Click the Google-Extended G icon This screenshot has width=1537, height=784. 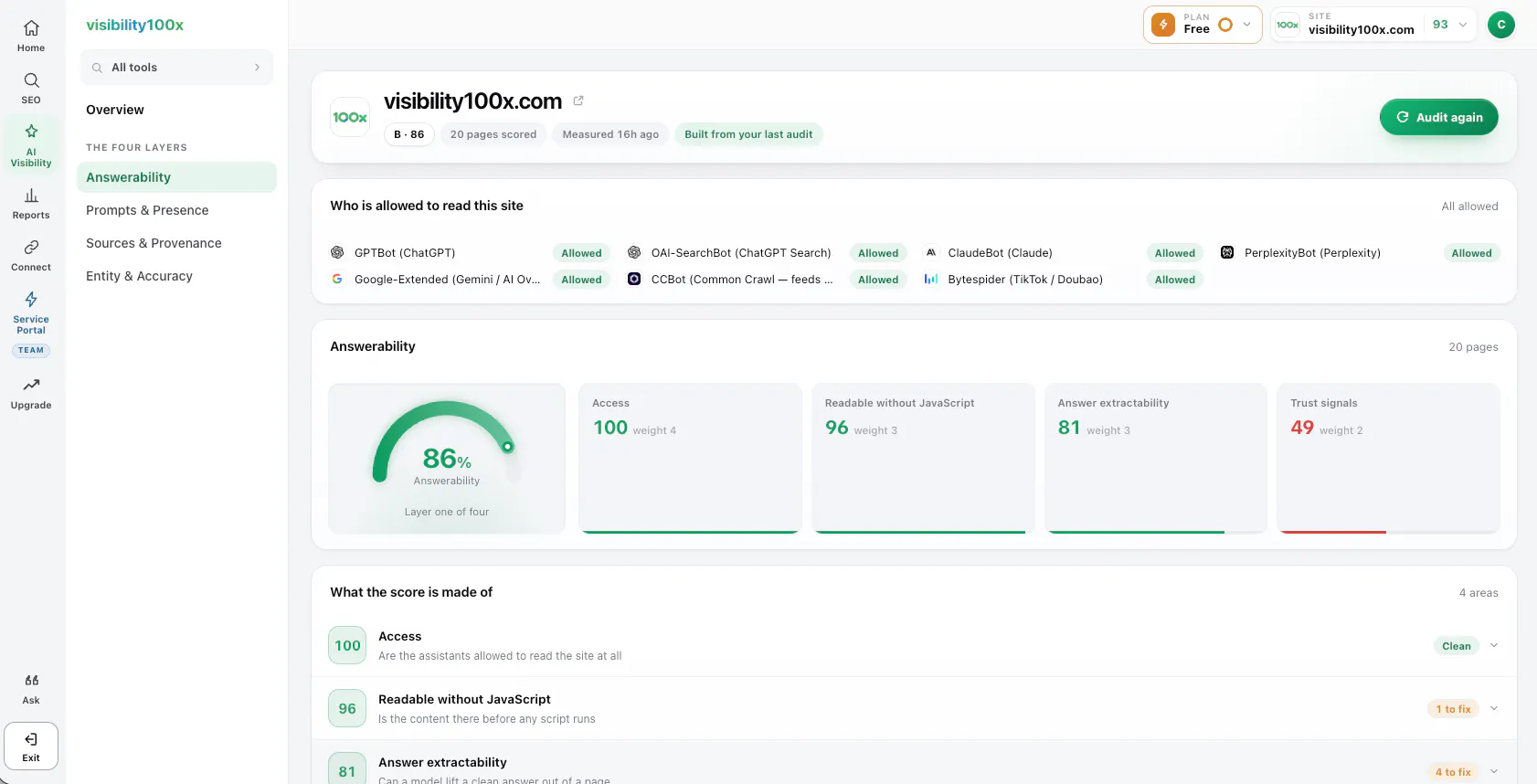(x=337, y=279)
